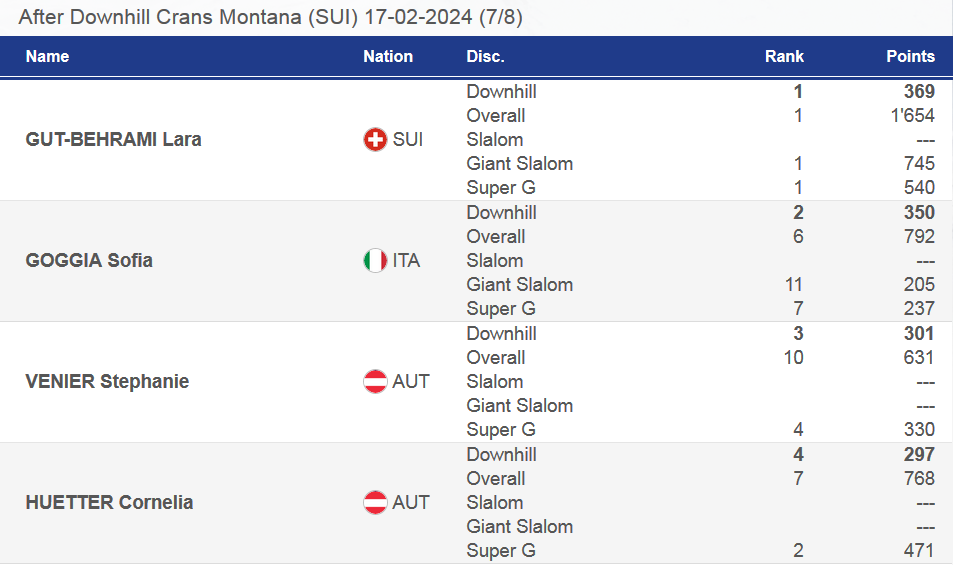Click the Nation column header
The height and width of the screenshot is (565, 953).
tap(388, 57)
